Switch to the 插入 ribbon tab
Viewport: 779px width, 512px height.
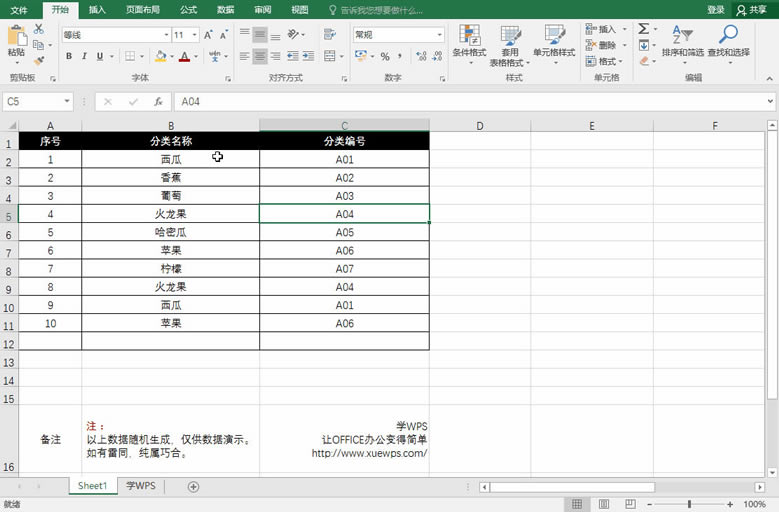(97, 10)
